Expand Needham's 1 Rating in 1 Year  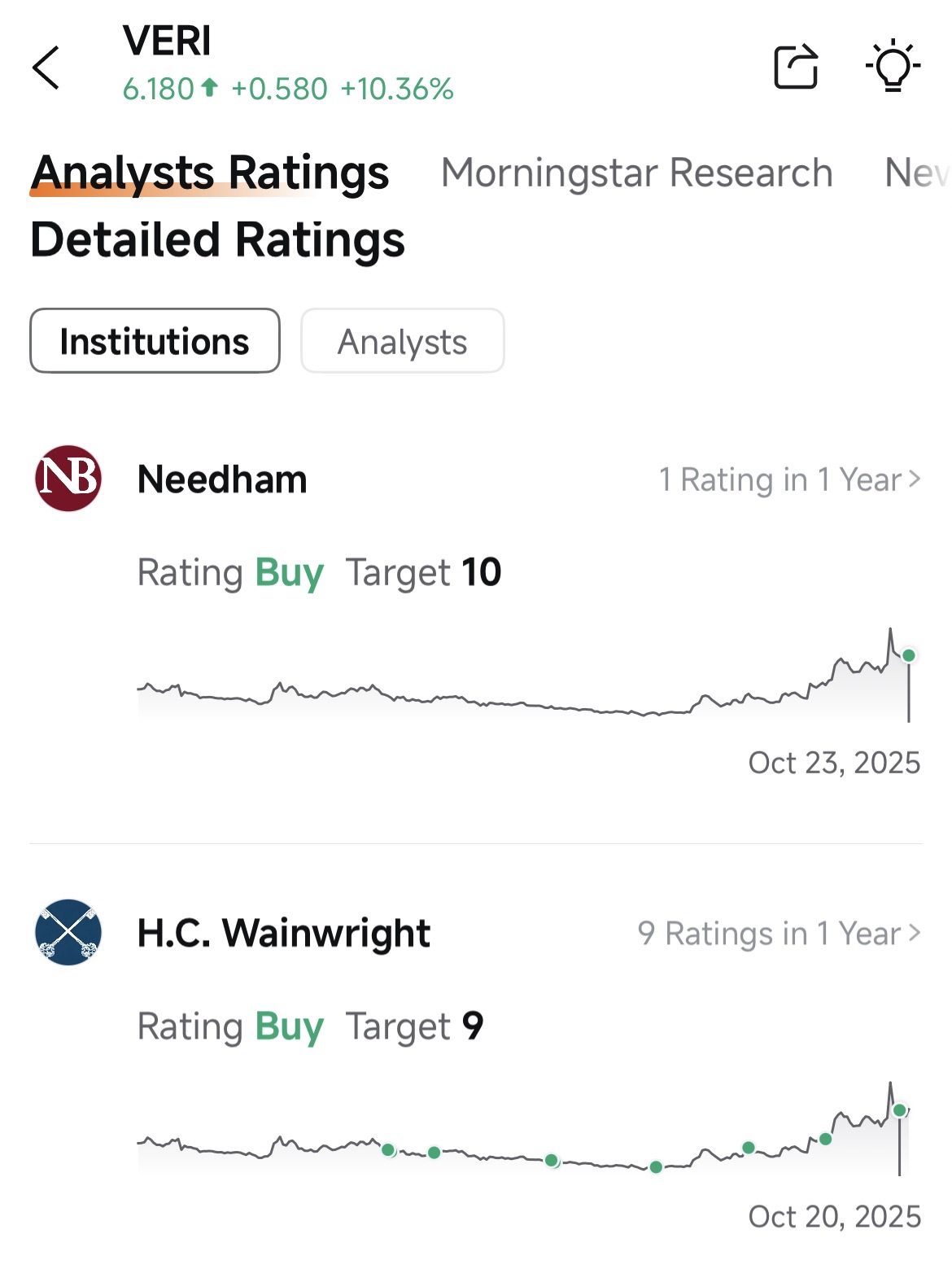click(x=789, y=479)
